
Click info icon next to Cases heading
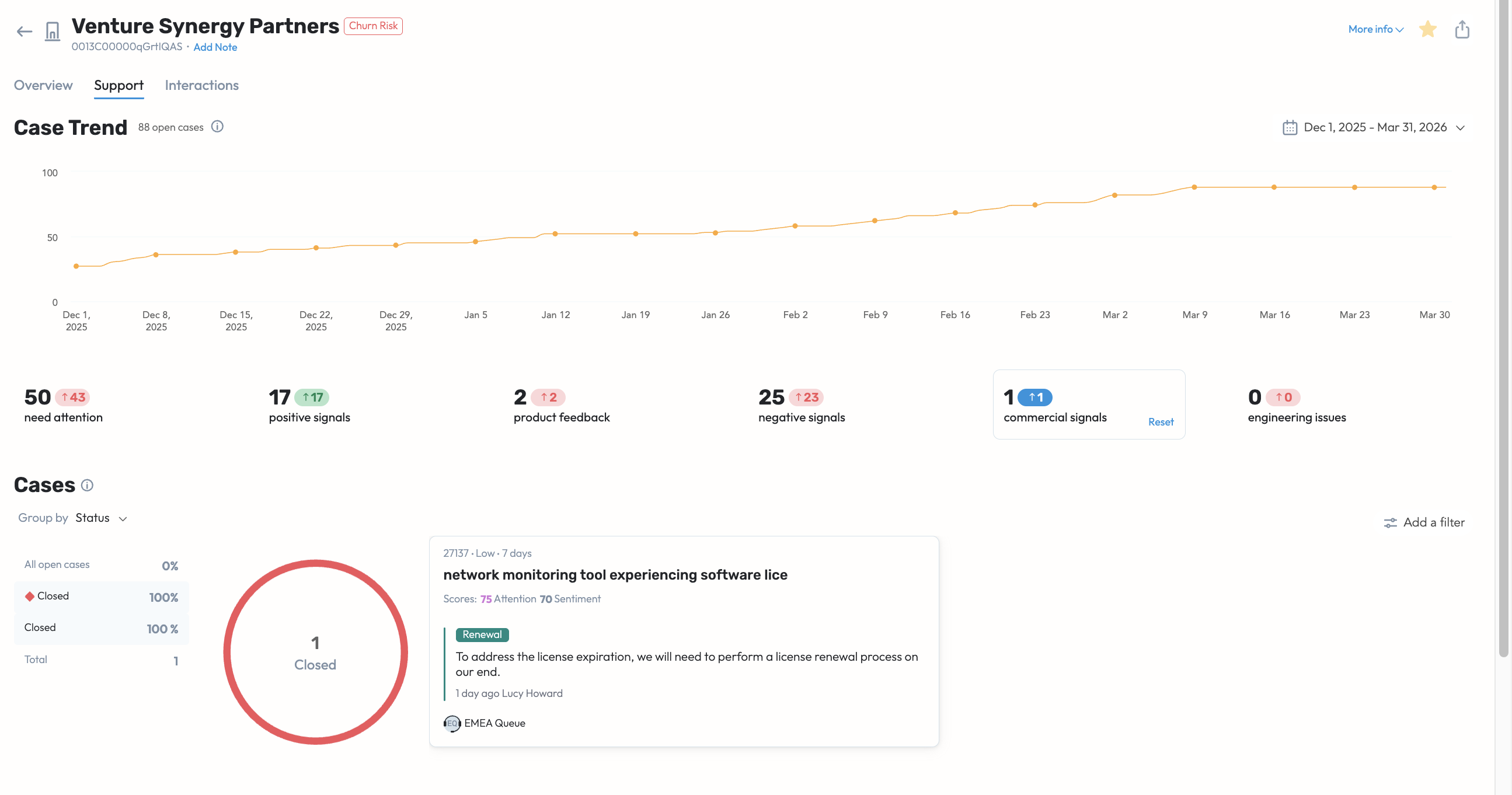(x=87, y=485)
